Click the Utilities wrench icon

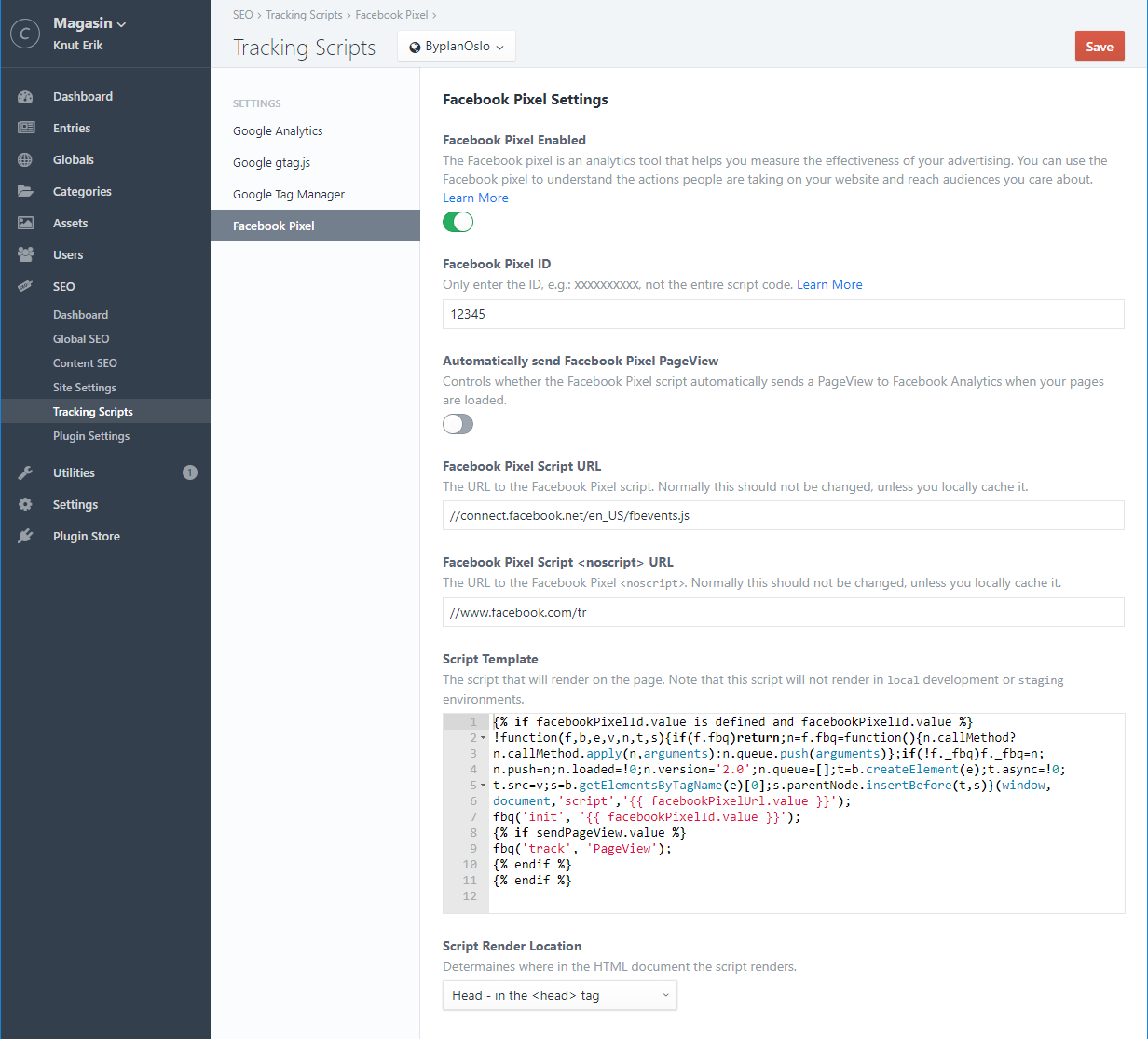[25, 472]
